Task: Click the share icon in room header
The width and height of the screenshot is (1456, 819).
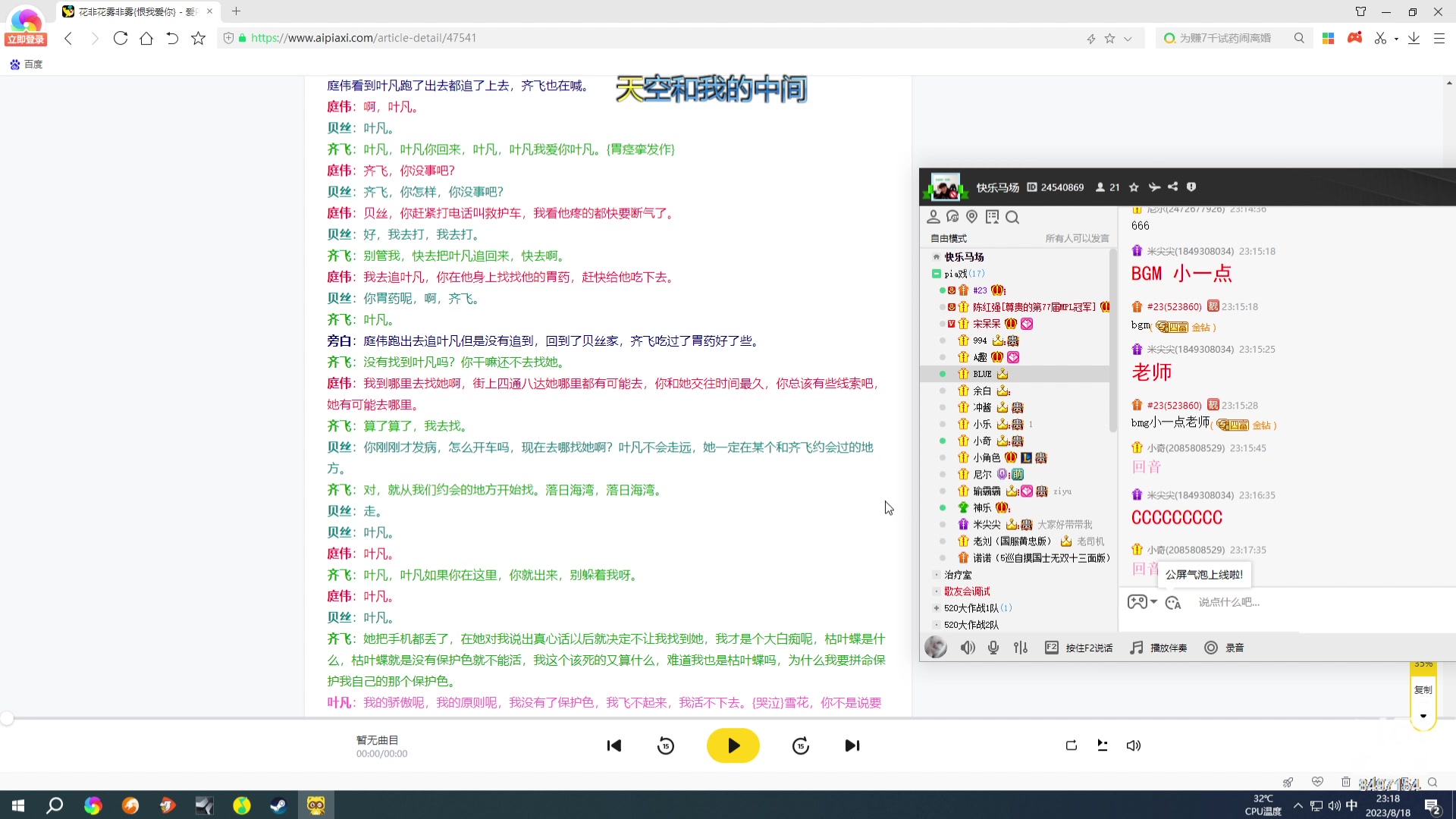Action: (1172, 187)
